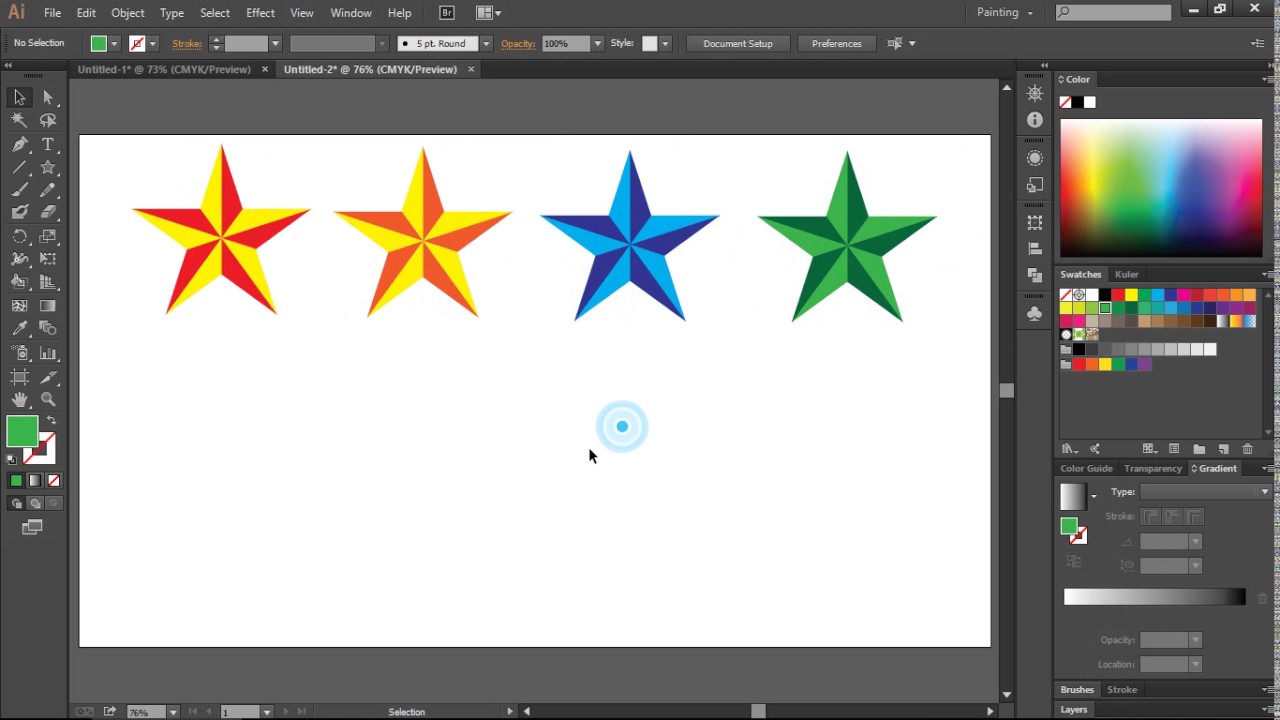Switch paint mode to Gradient

35,481
